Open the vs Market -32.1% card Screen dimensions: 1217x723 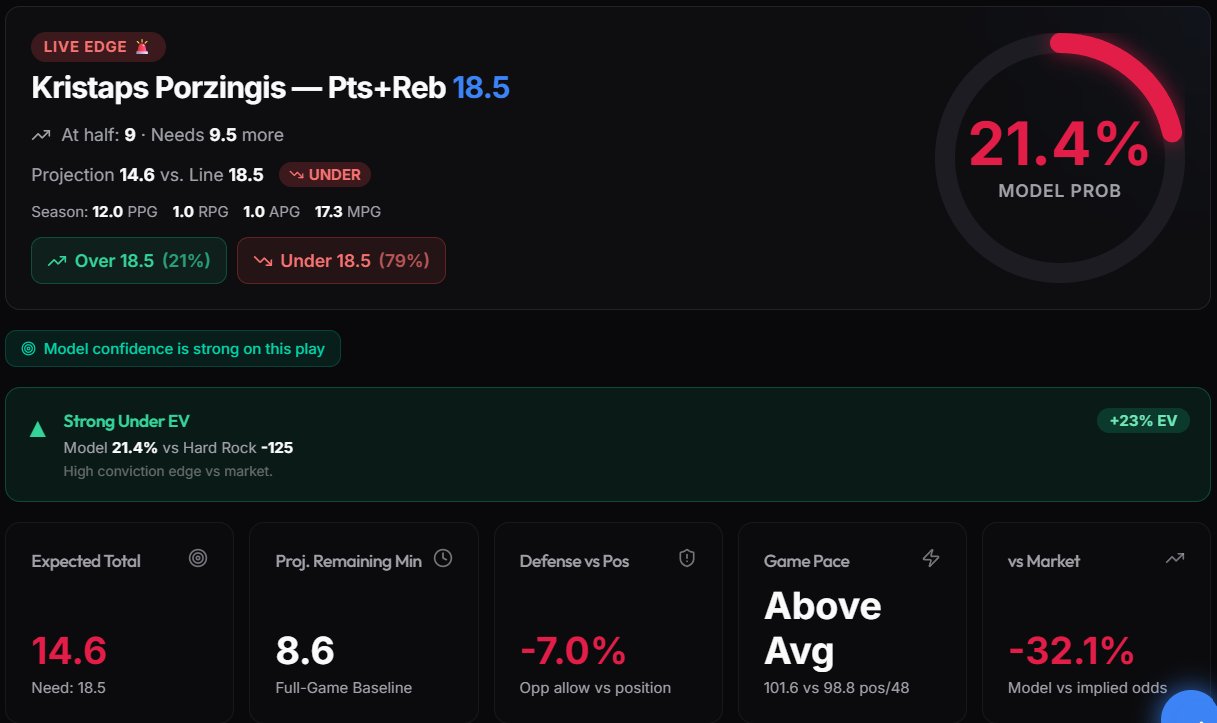coord(1095,622)
